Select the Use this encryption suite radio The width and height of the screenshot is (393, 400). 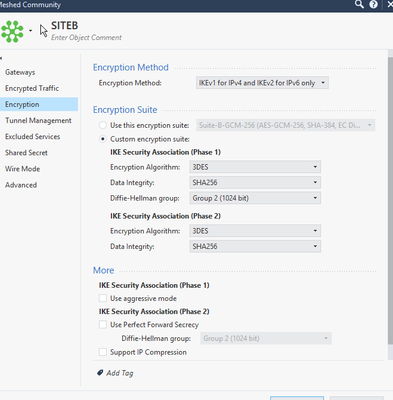pos(103,125)
